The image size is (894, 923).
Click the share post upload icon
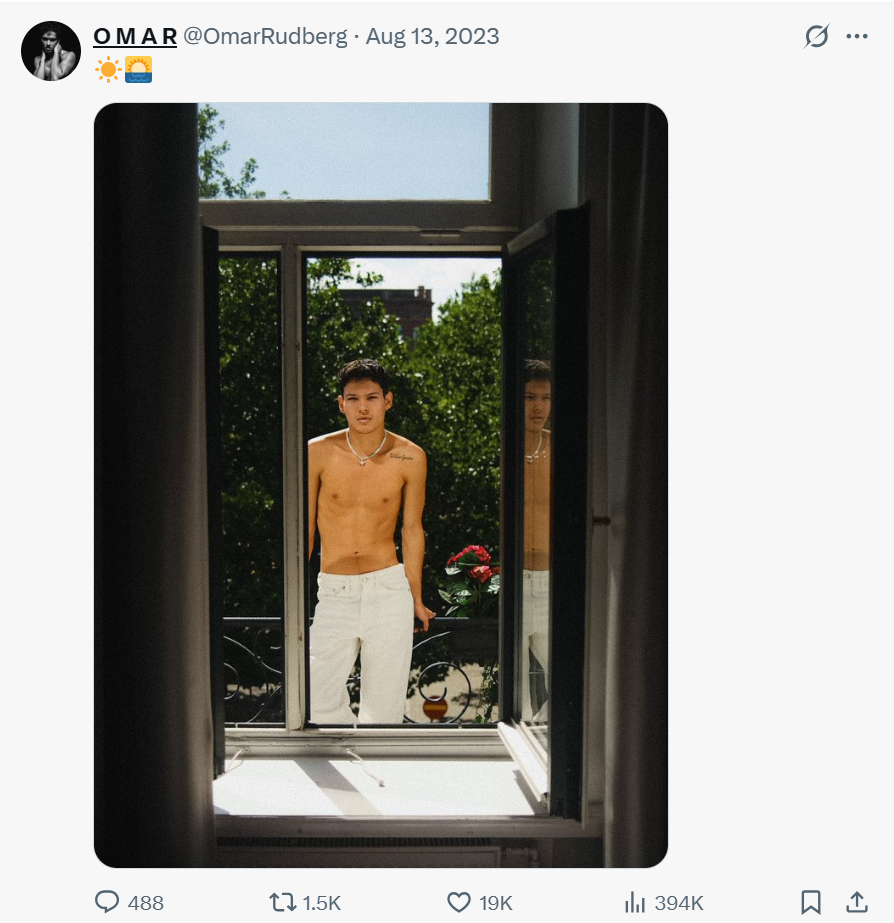pyautogui.click(x=856, y=902)
